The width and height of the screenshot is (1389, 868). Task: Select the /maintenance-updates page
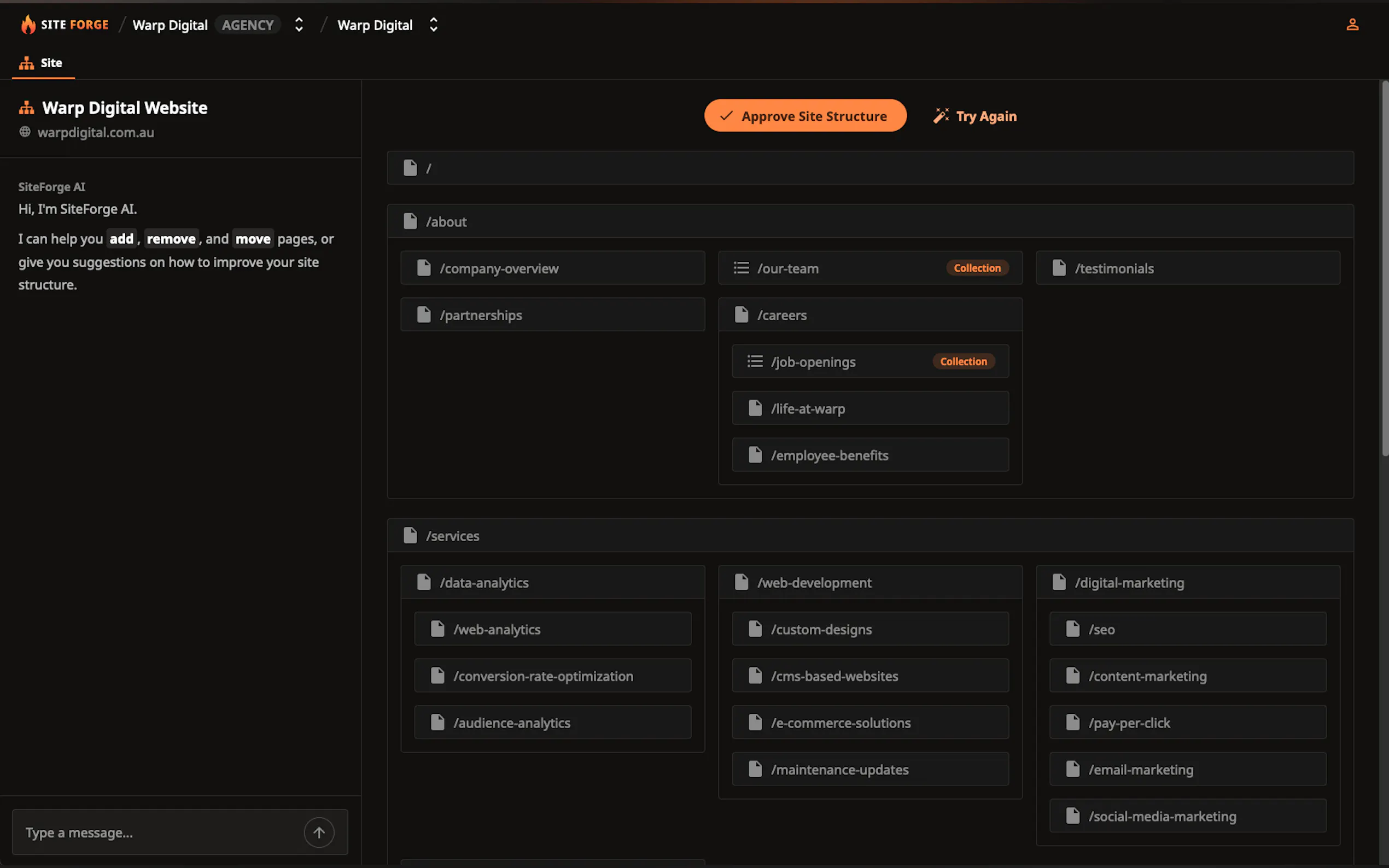pyautogui.click(x=870, y=769)
